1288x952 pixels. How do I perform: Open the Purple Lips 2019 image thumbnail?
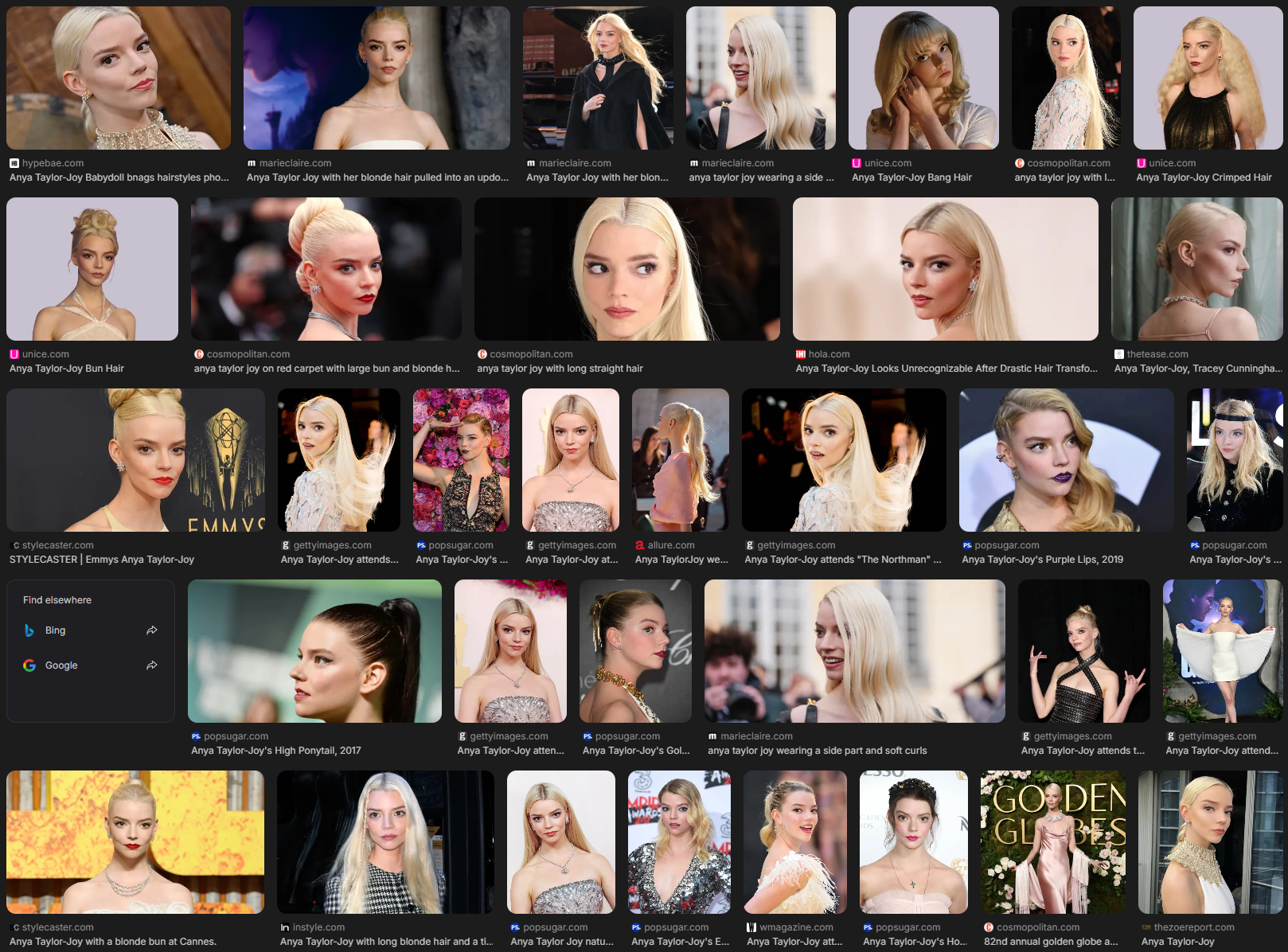pos(1067,460)
